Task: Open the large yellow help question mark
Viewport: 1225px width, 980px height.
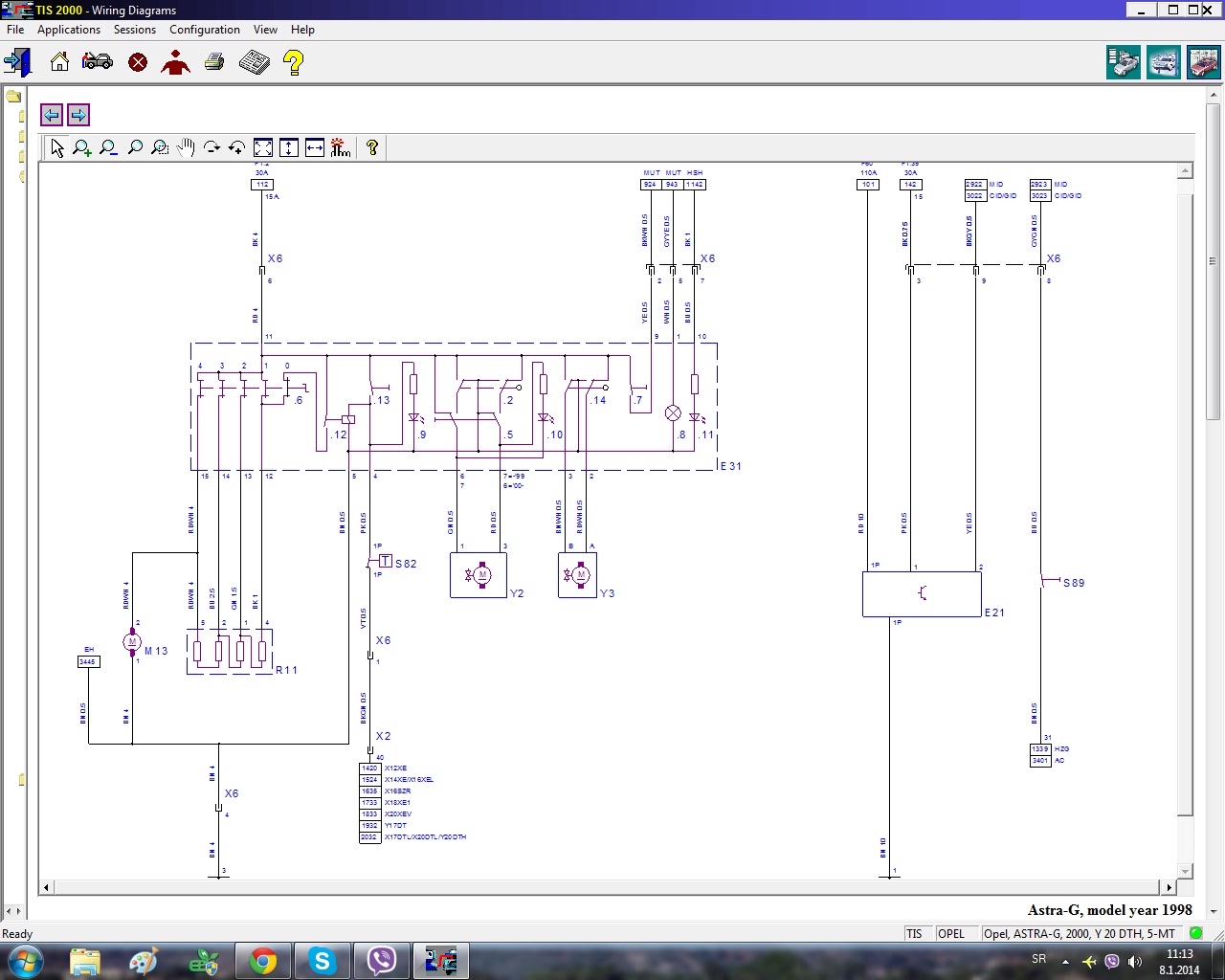Action: pyautogui.click(x=294, y=62)
